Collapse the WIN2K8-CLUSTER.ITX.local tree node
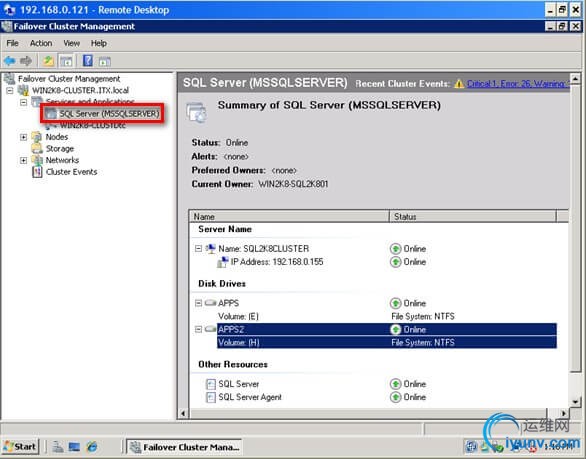The height and width of the screenshot is (459, 586). tap(10, 90)
